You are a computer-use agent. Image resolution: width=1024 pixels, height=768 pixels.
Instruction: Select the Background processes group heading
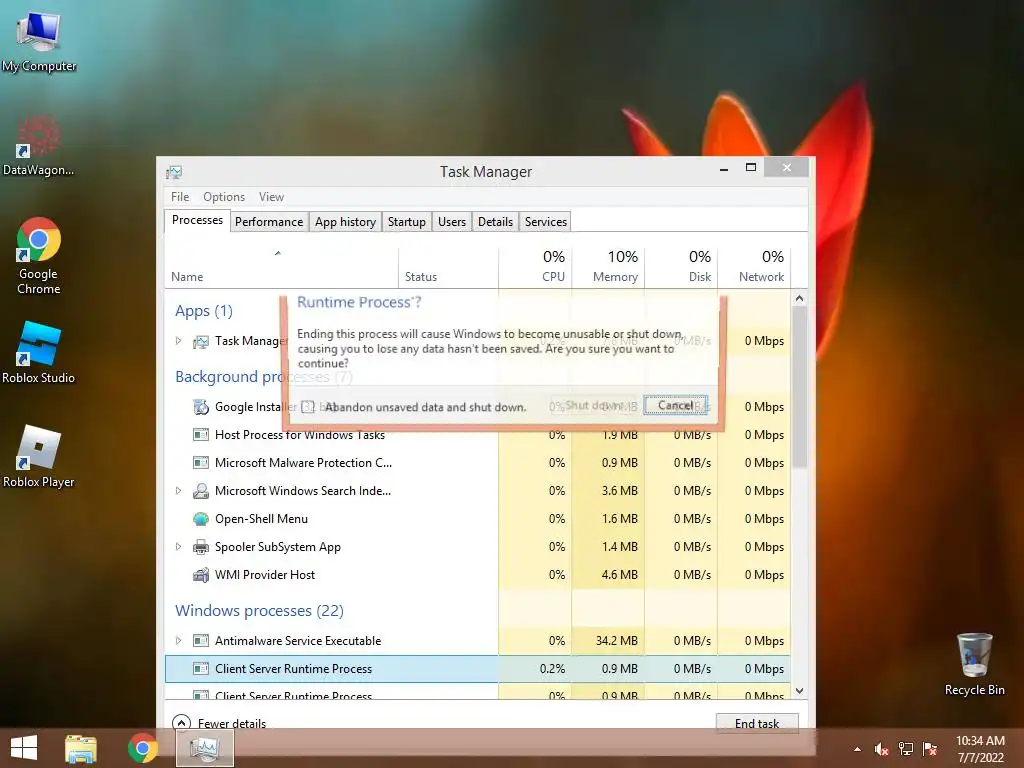[263, 377]
